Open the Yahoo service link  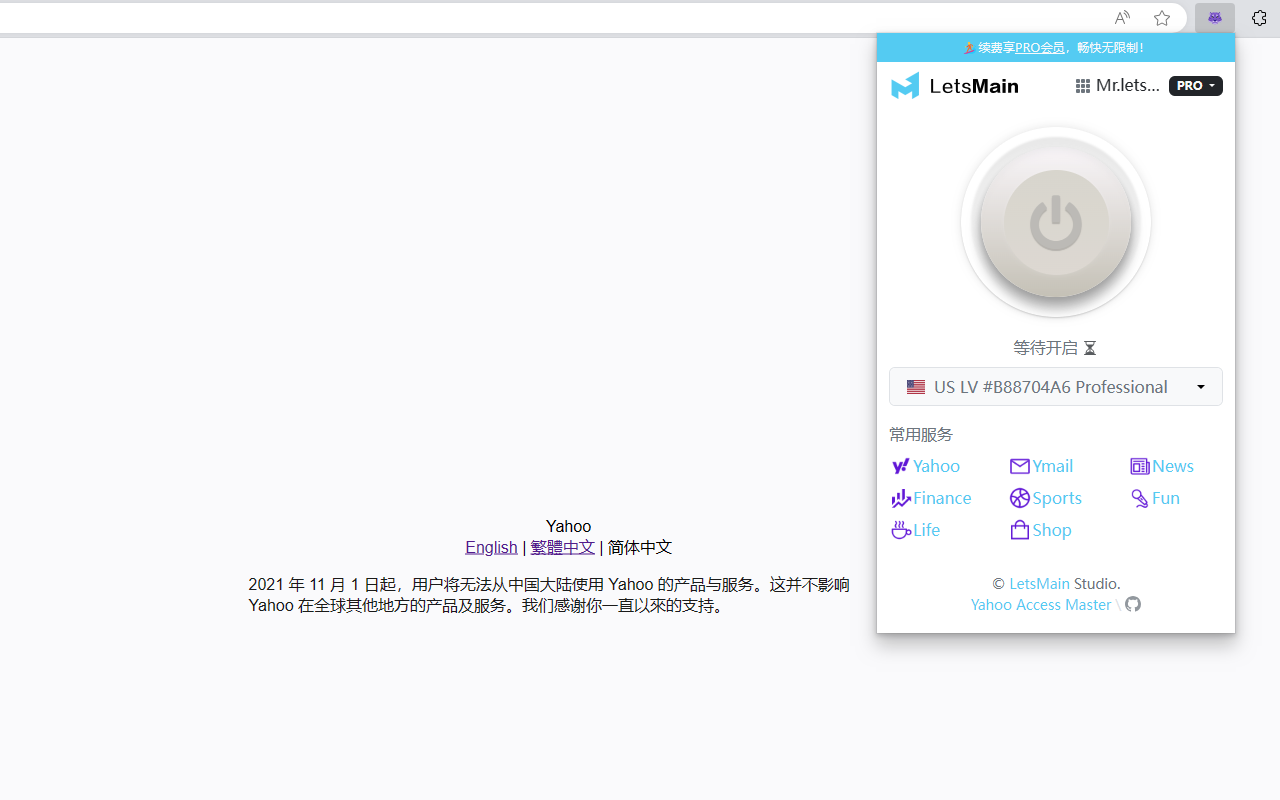click(926, 466)
